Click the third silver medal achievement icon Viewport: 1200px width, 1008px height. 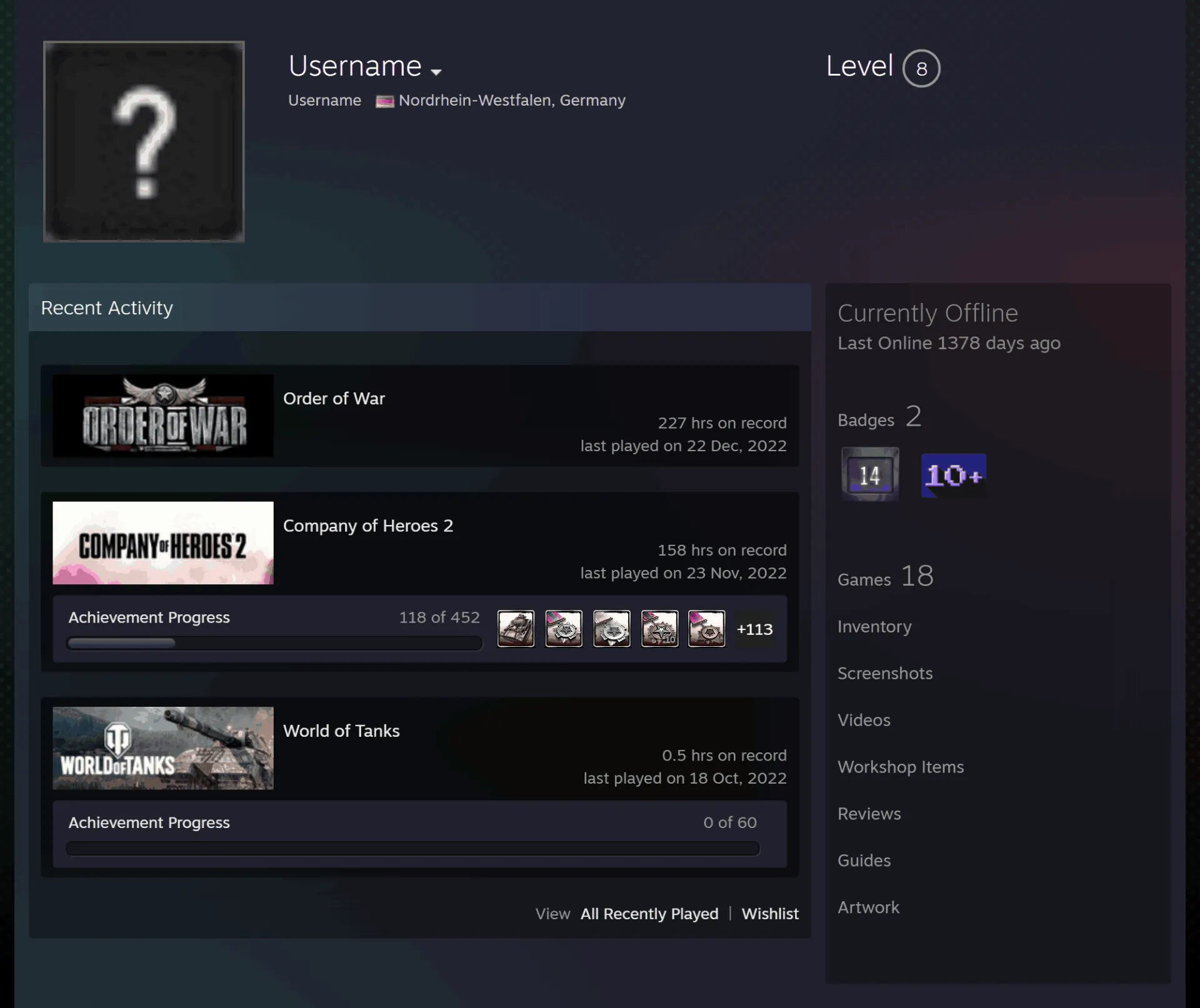point(612,629)
